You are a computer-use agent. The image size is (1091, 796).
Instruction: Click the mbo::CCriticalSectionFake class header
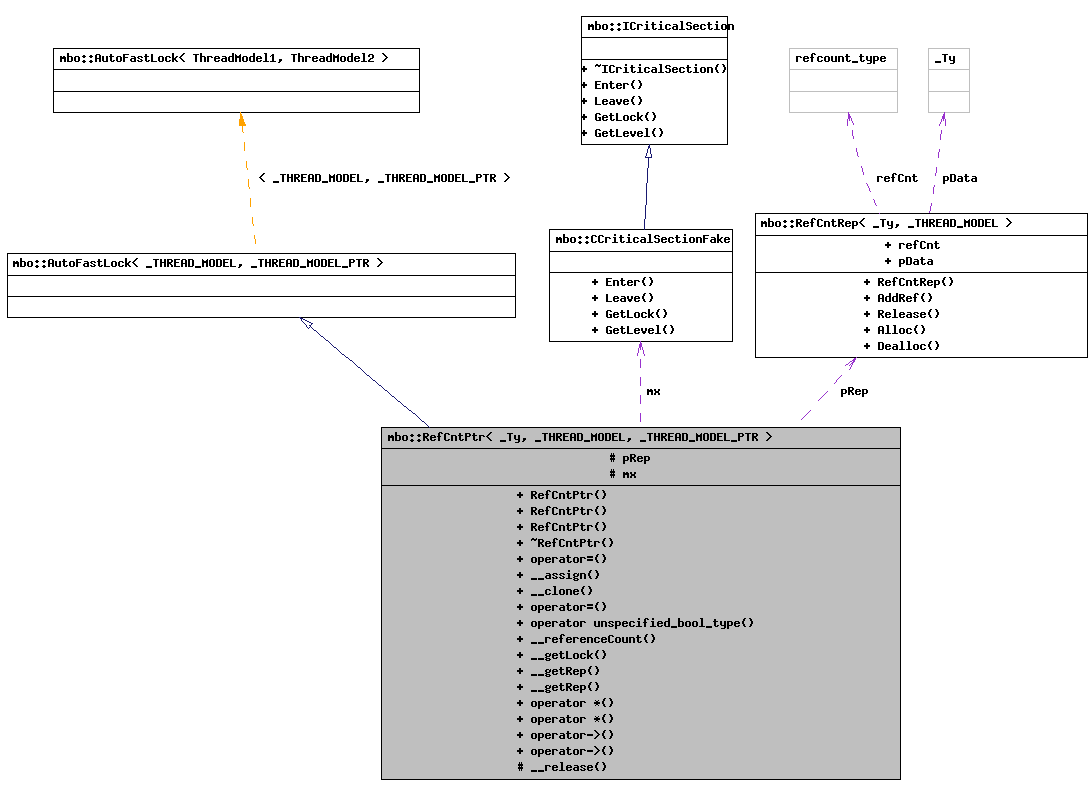pos(640,239)
